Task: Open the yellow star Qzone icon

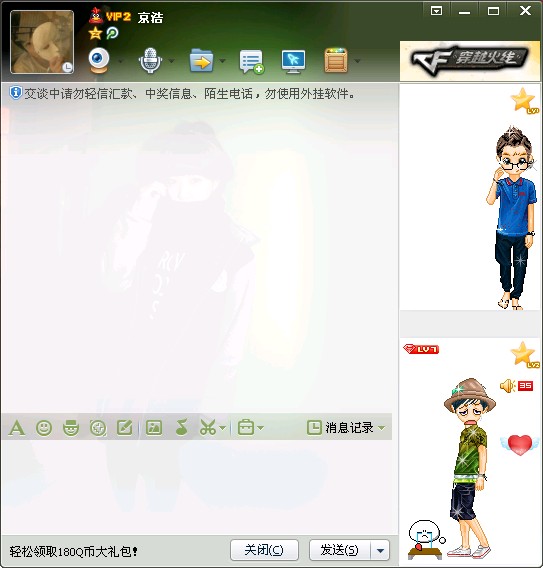Action: tap(95, 33)
